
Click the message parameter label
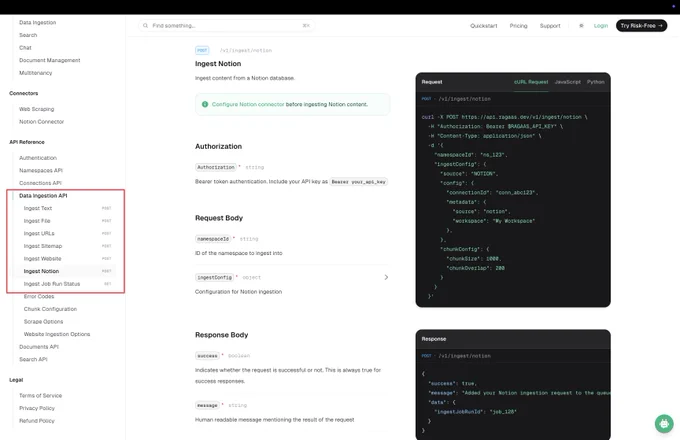point(207,405)
